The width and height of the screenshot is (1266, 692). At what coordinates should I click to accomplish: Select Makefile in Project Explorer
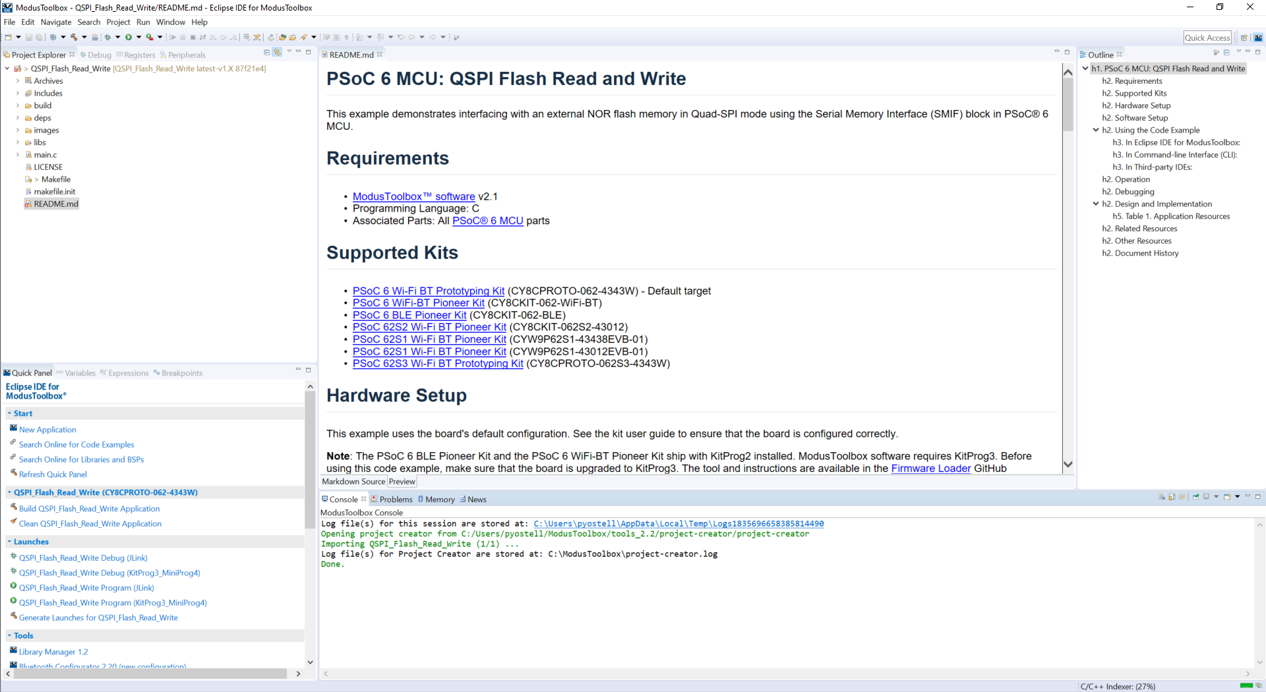[x=56, y=179]
